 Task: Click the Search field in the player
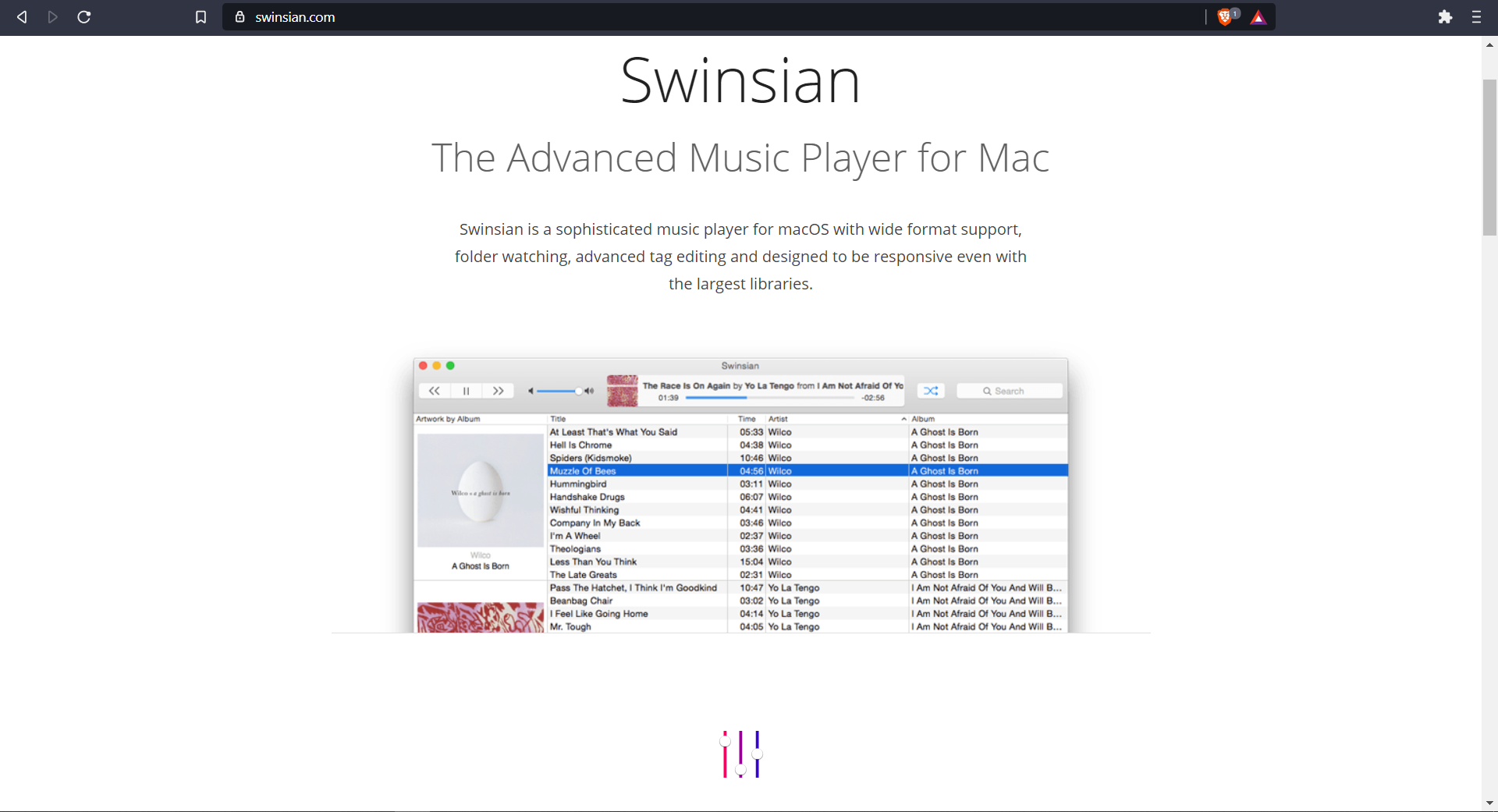point(1010,391)
